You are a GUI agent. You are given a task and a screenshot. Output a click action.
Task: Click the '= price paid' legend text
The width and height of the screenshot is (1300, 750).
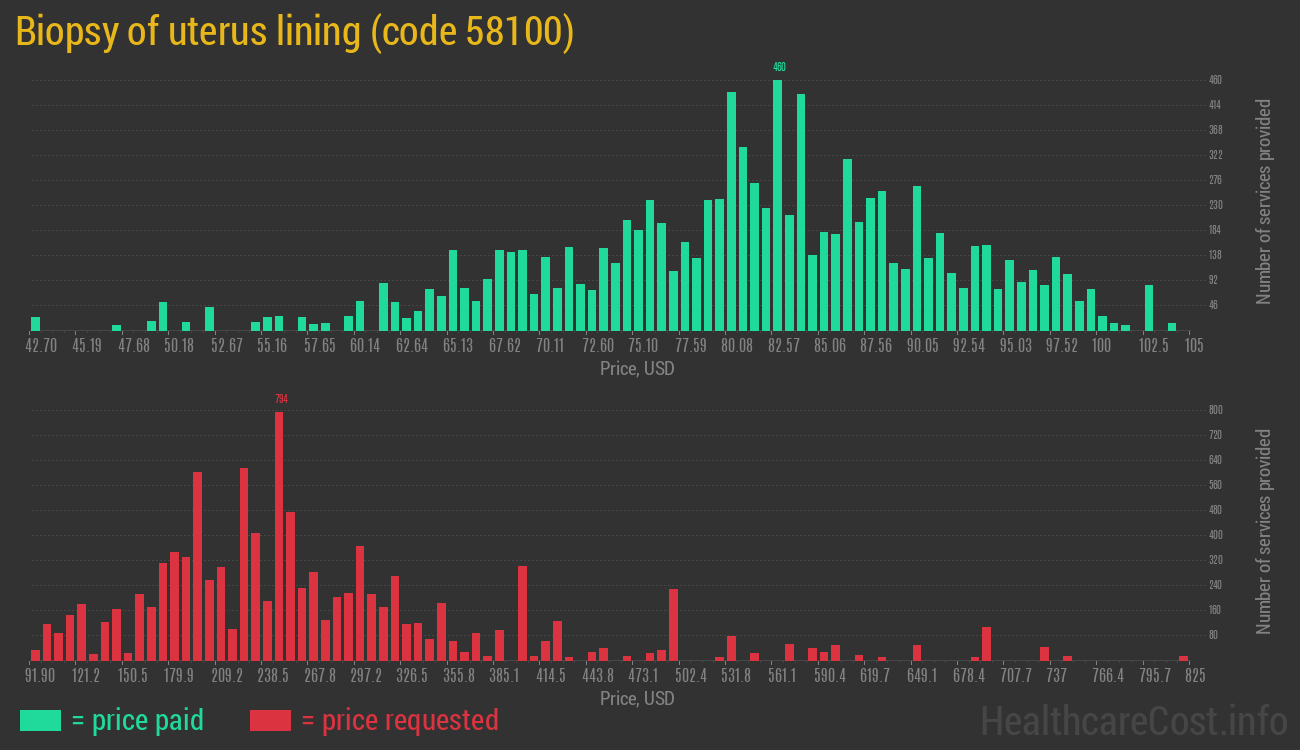(138, 720)
